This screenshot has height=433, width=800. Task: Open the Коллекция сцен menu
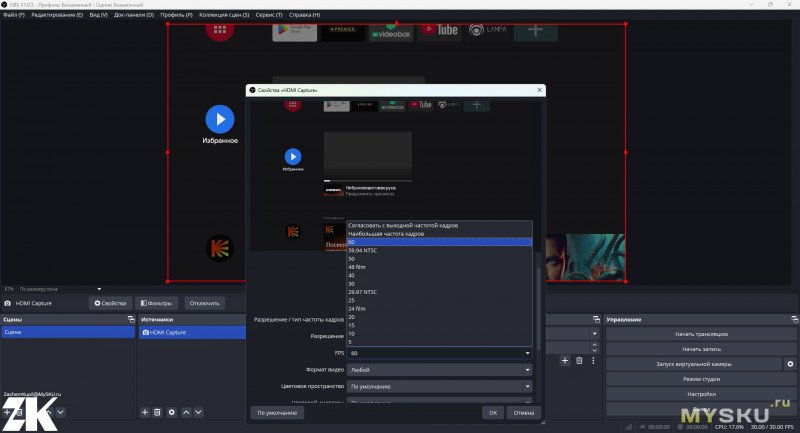click(224, 15)
